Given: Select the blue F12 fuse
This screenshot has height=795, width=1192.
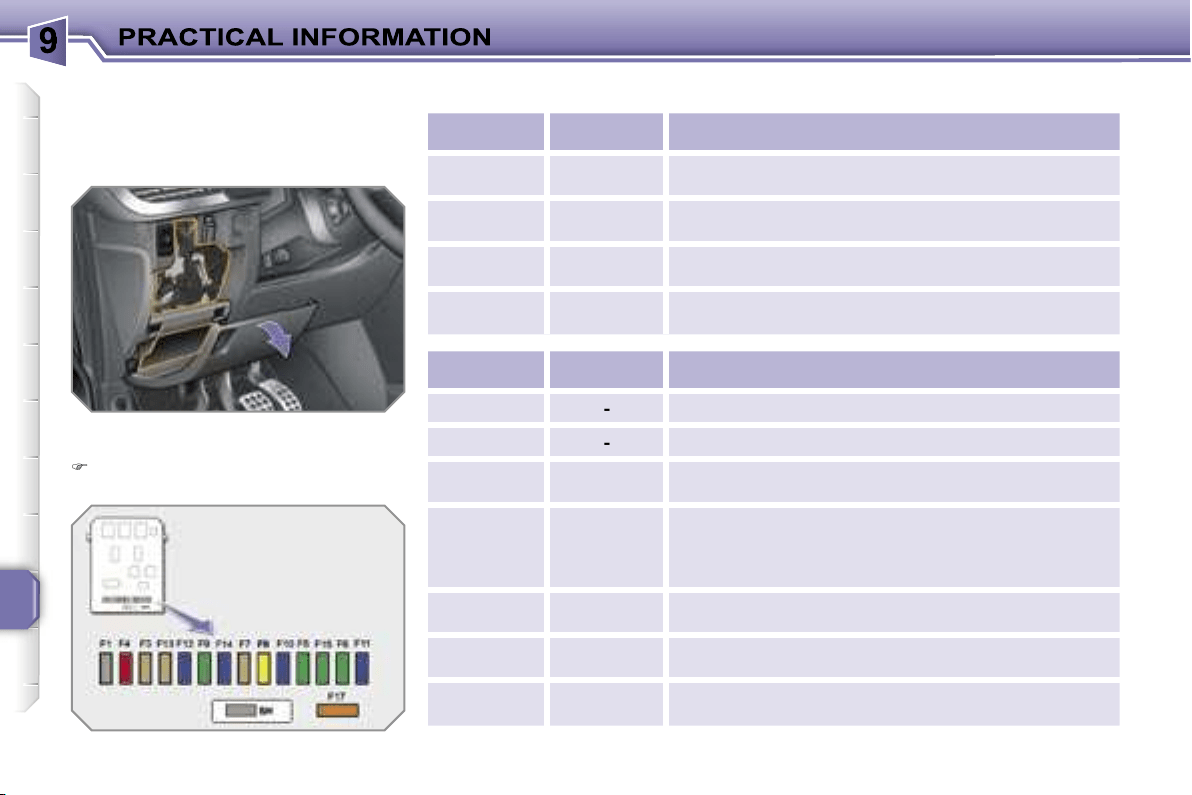Looking at the screenshot, I should (184, 668).
